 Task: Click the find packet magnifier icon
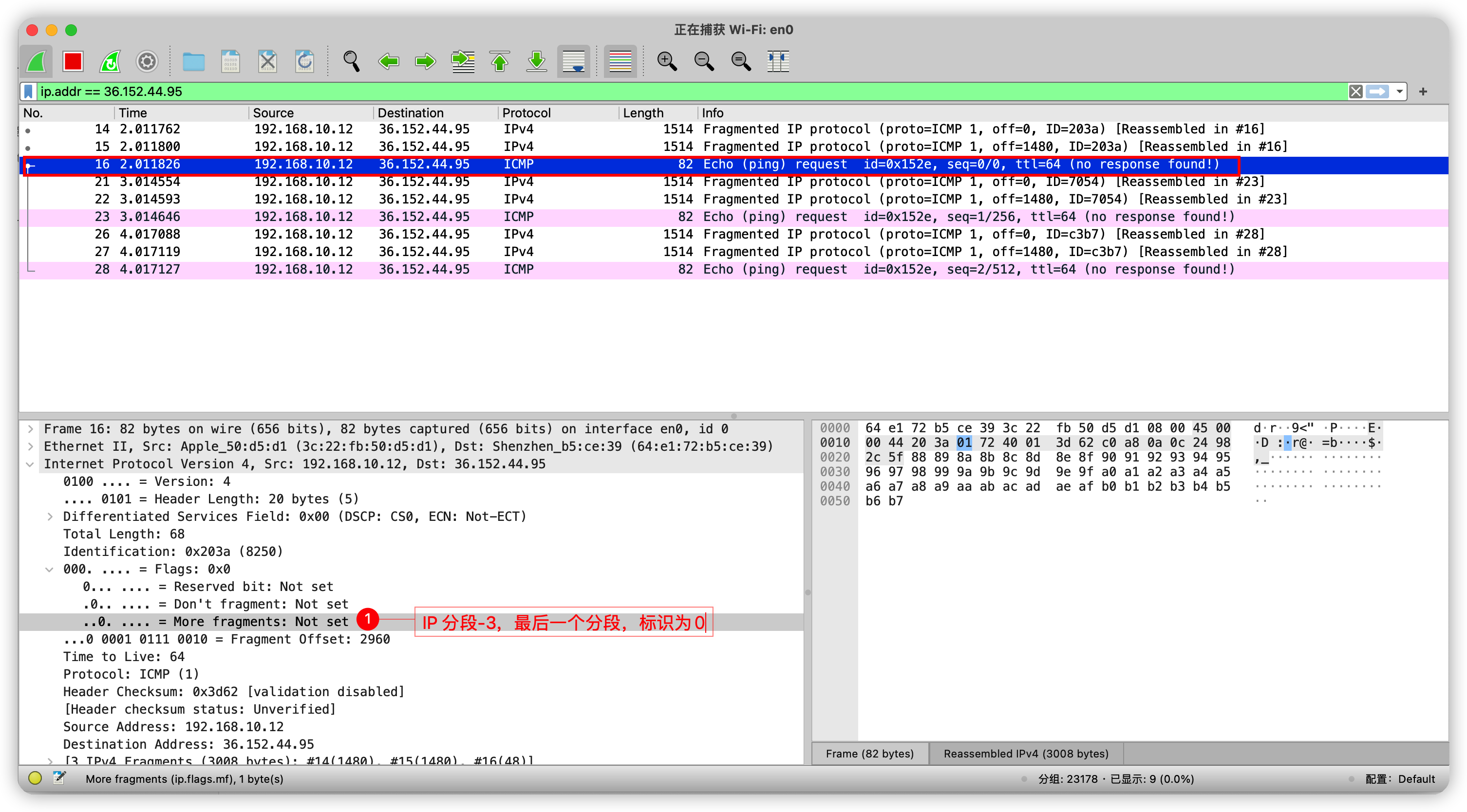(x=351, y=61)
